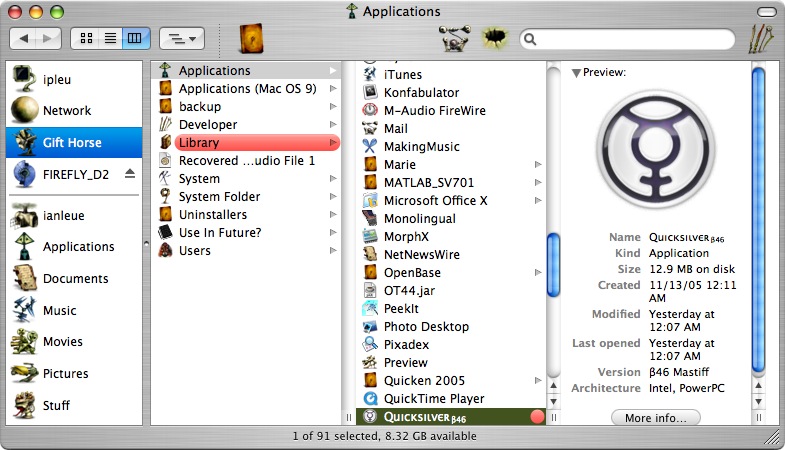This screenshot has height=450, width=785.
Task: Select the QuickTime Player app
Action: (x=451, y=399)
